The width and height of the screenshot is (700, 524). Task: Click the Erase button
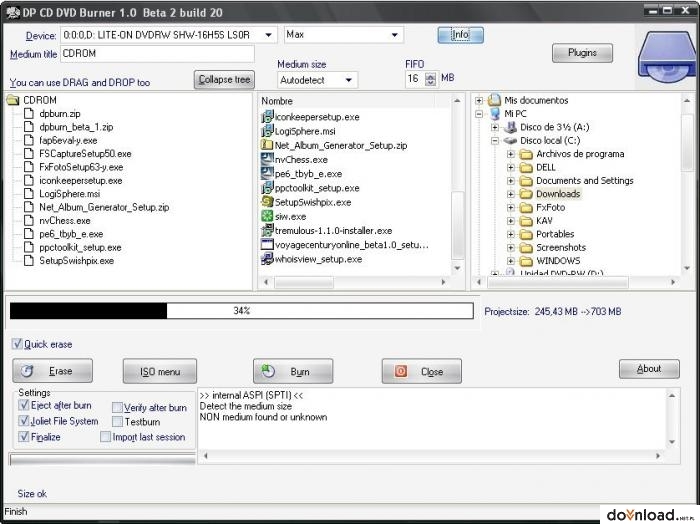click(53, 370)
